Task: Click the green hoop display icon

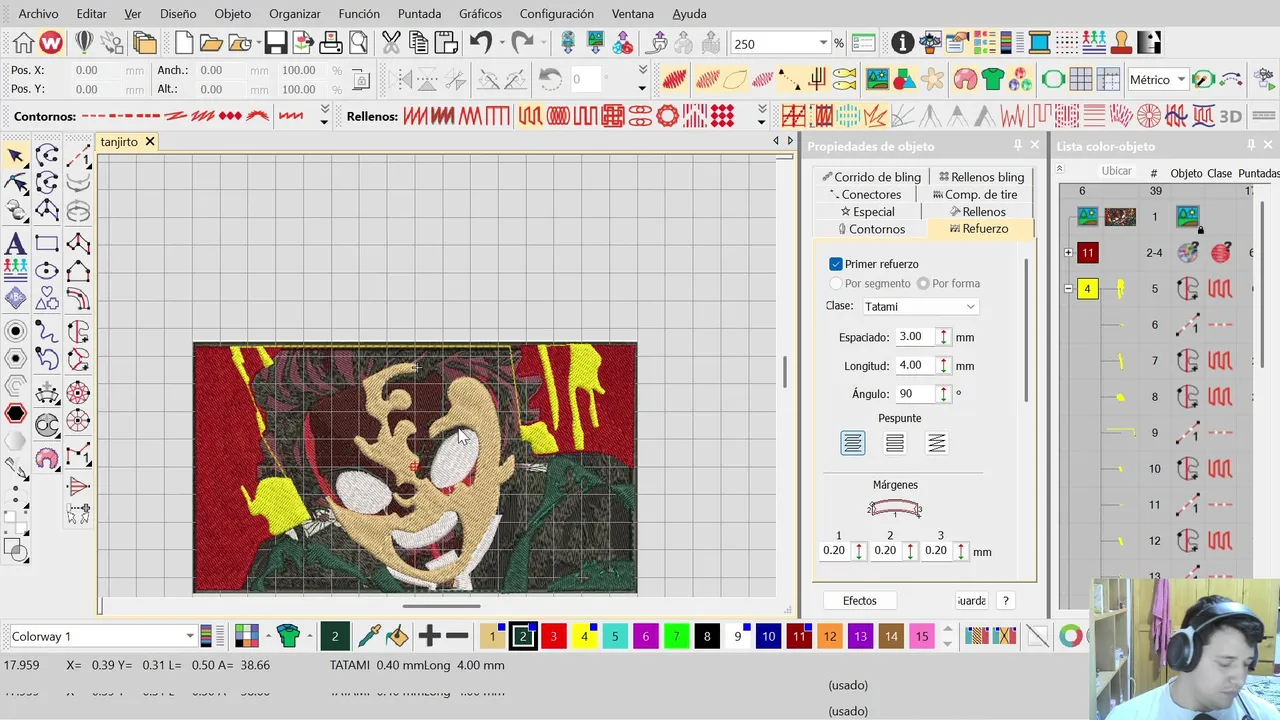Action: 1053,80
